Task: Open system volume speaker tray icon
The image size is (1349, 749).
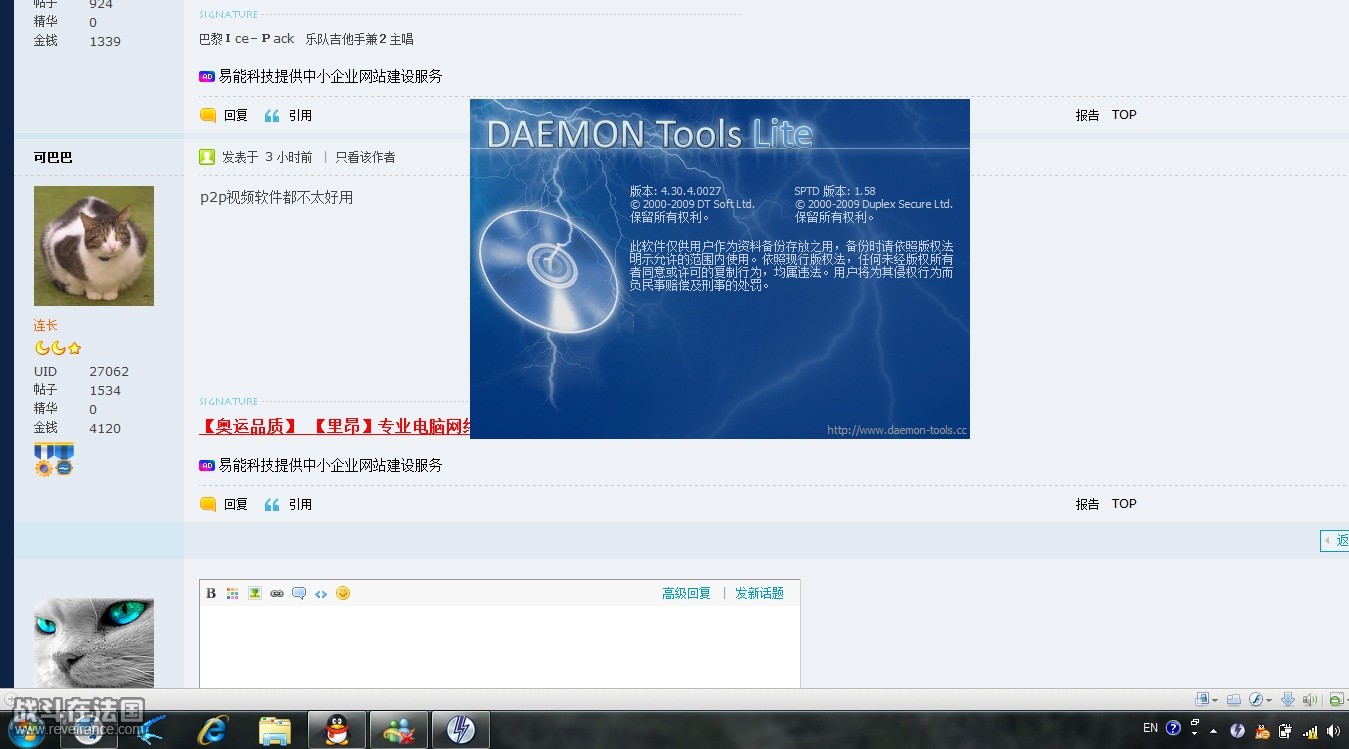Action: [x=1333, y=731]
